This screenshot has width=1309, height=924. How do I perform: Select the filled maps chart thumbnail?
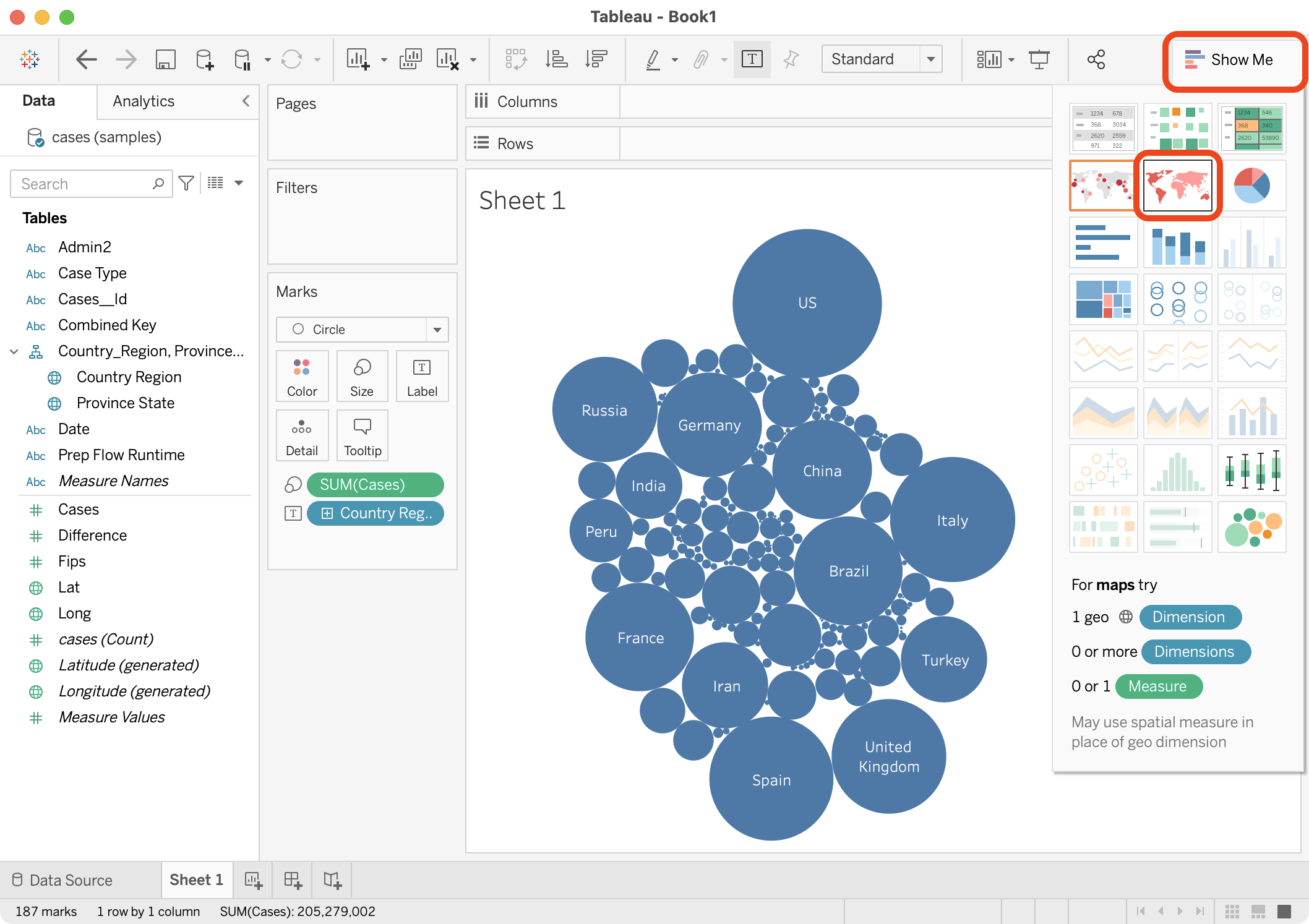(x=1177, y=185)
